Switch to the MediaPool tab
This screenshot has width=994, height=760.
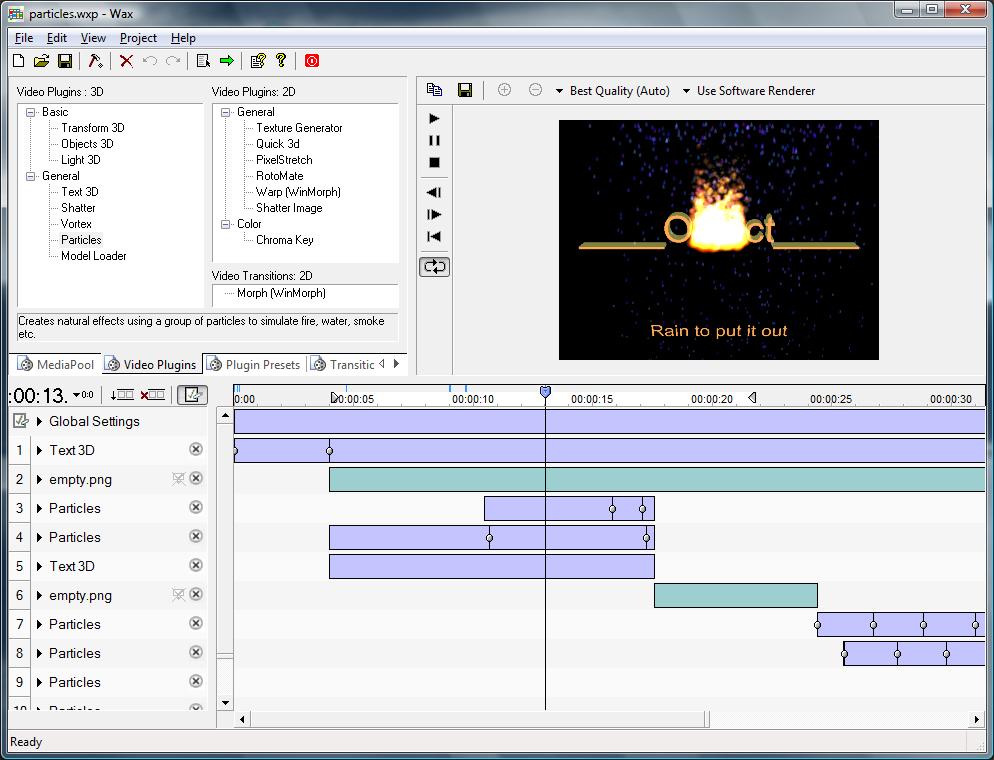(x=57, y=365)
